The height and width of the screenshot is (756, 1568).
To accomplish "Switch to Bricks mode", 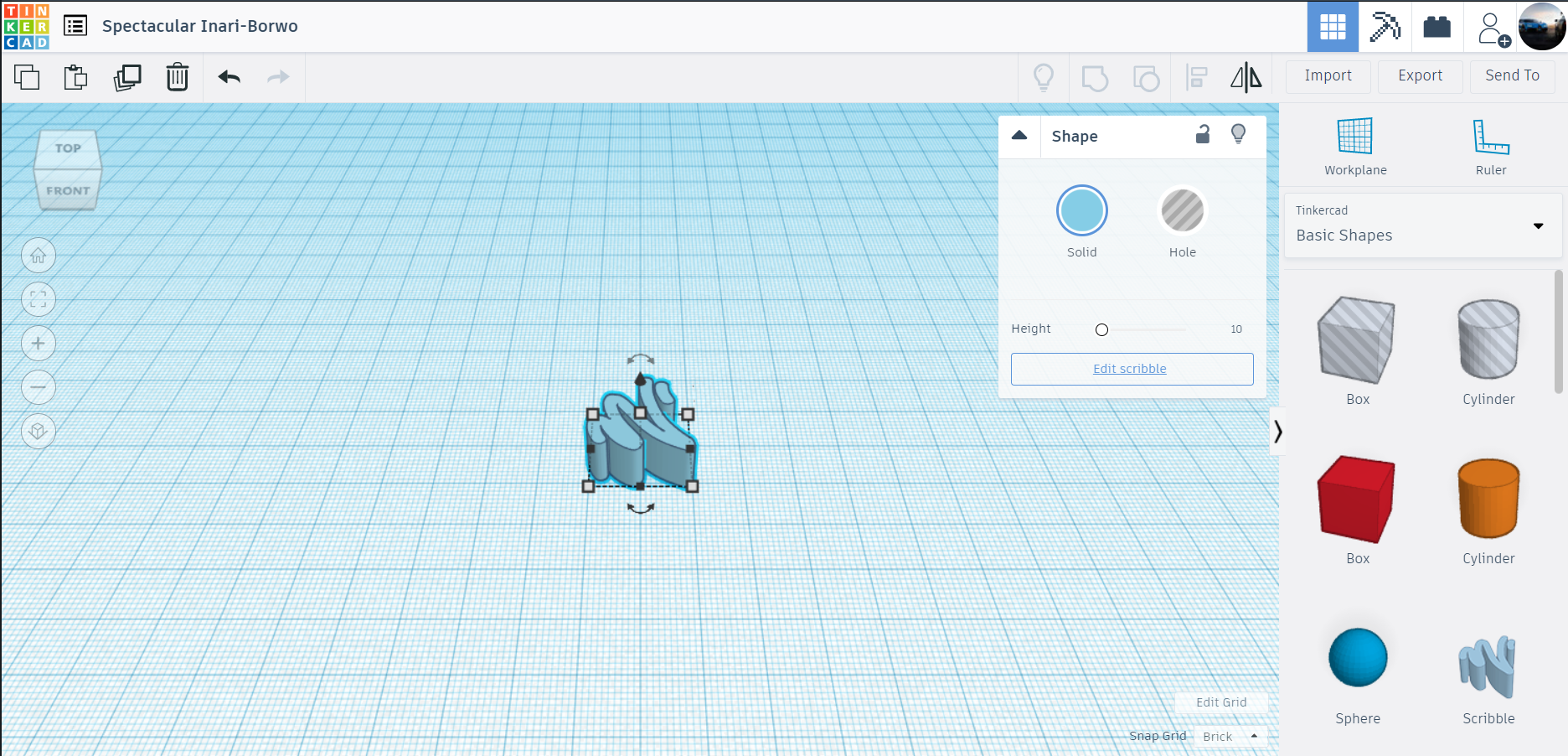I will pyautogui.click(x=1437, y=27).
